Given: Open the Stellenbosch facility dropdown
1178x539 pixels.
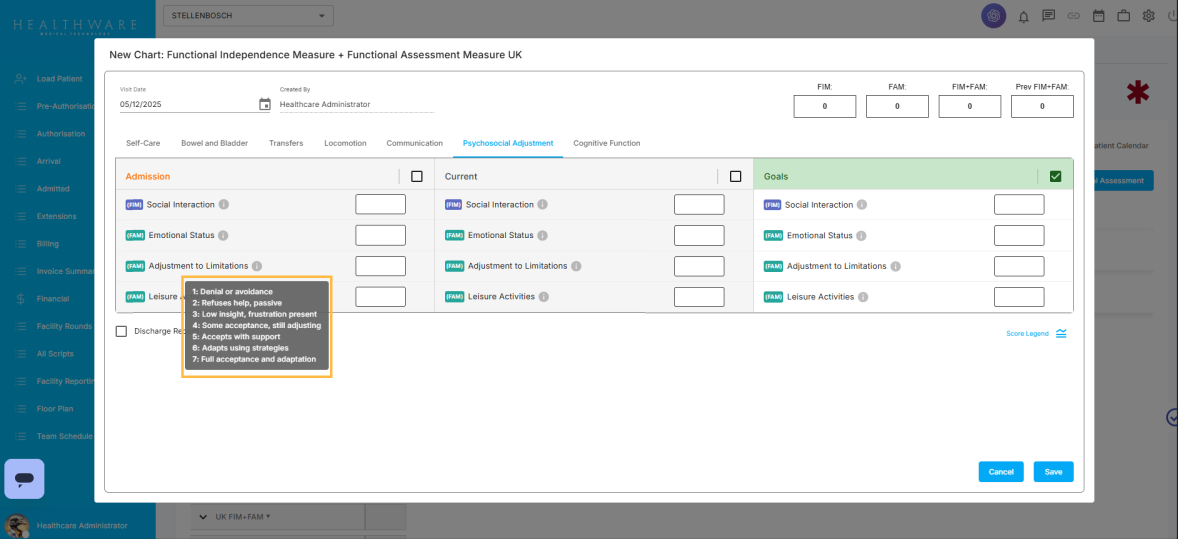Looking at the screenshot, I should coord(248,16).
